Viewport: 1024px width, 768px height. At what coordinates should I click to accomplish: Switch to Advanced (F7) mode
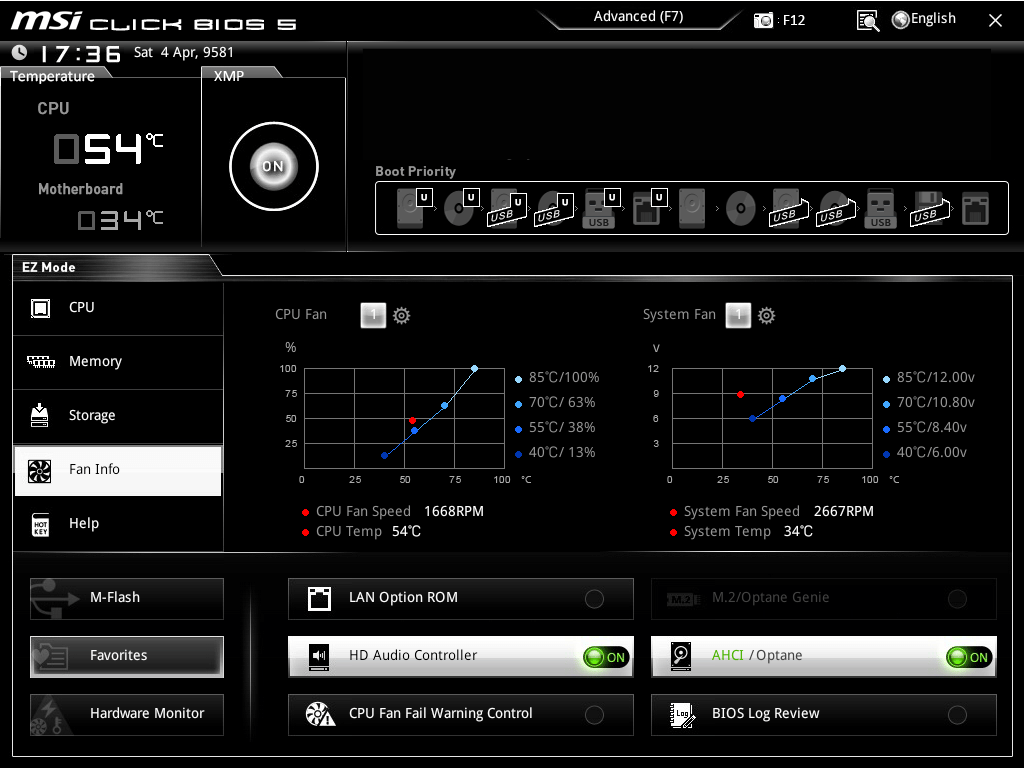click(638, 17)
